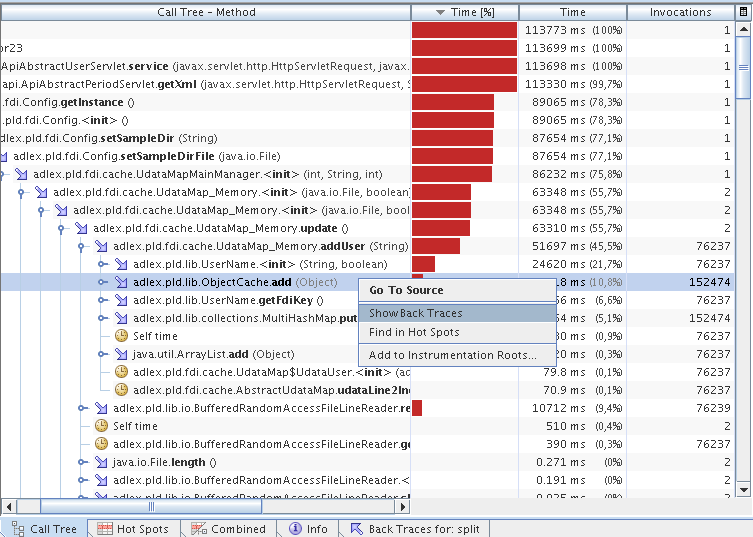Expand MultiHashMap.put node
The image size is (753, 537).
pyautogui.click(x=101, y=318)
